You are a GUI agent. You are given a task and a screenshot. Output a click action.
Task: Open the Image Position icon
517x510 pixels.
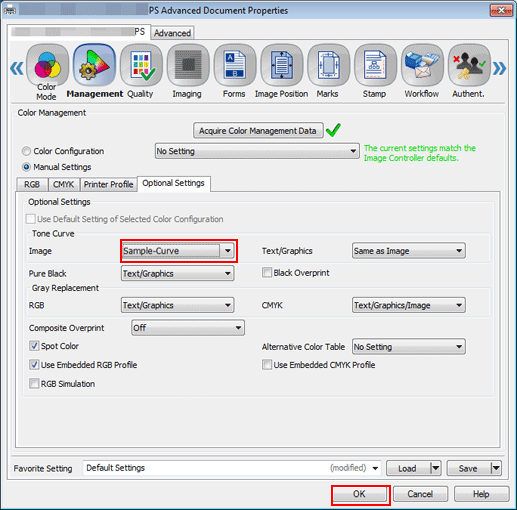[x=282, y=65]
